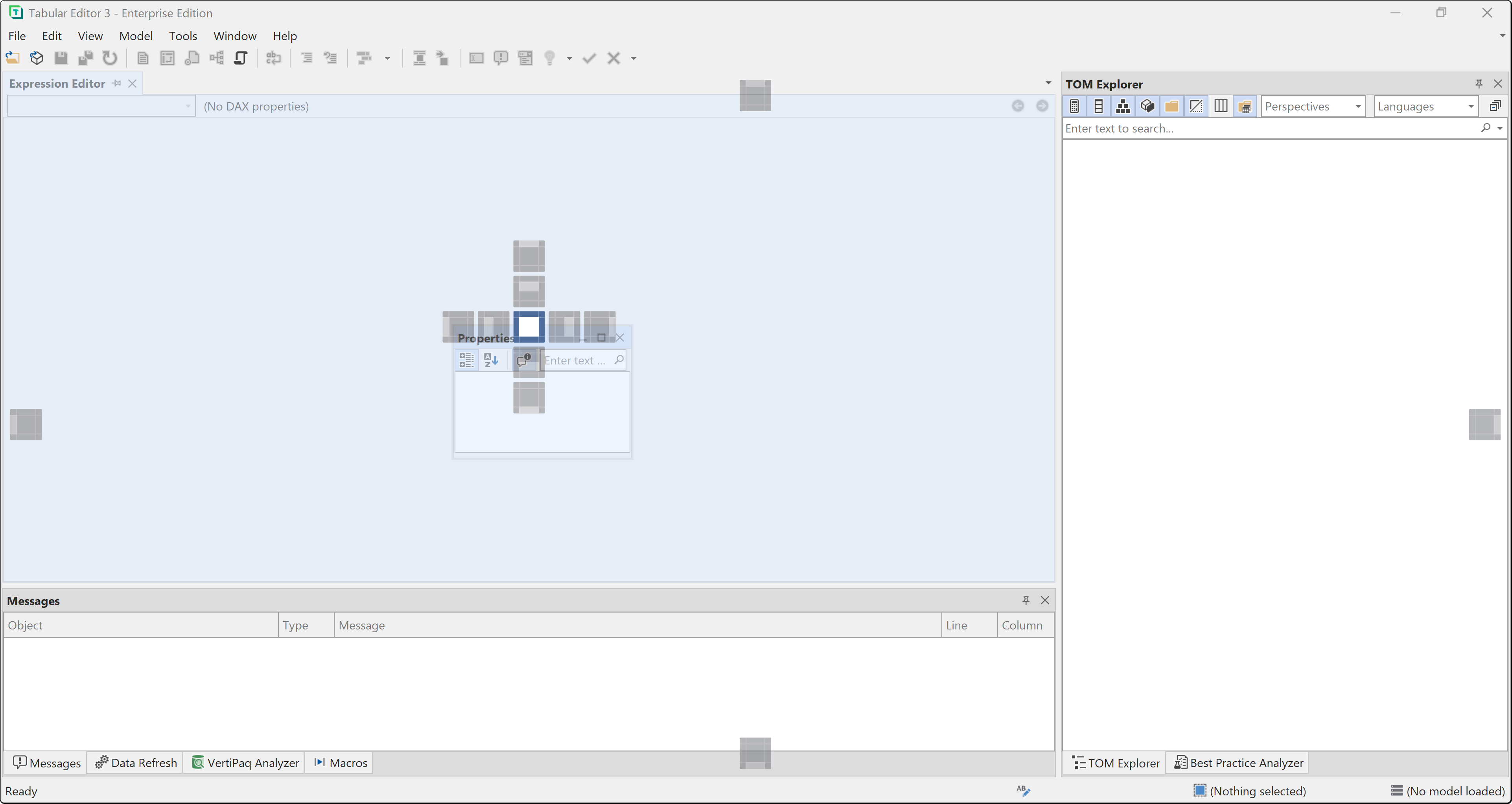Viewport: 1512px width, 804px height.
Task: Open the View menu
Action: 90,36
